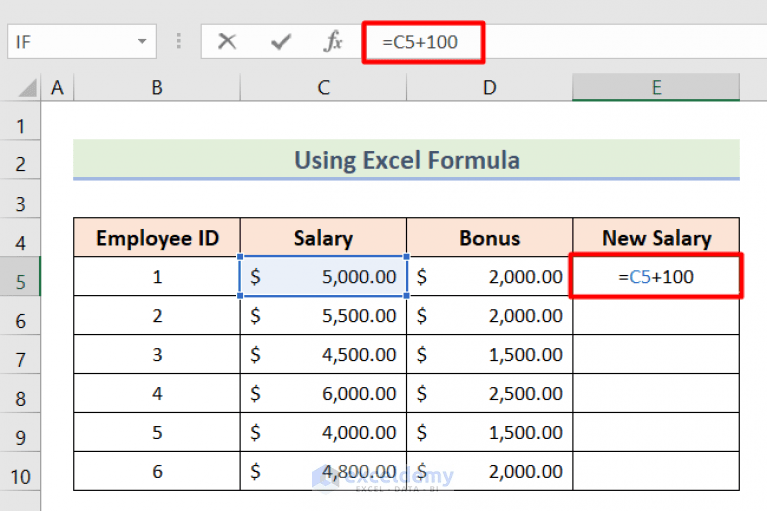Screen dimensions: 767x511
Task: Select column B header
Action: [x=157, y=88]
